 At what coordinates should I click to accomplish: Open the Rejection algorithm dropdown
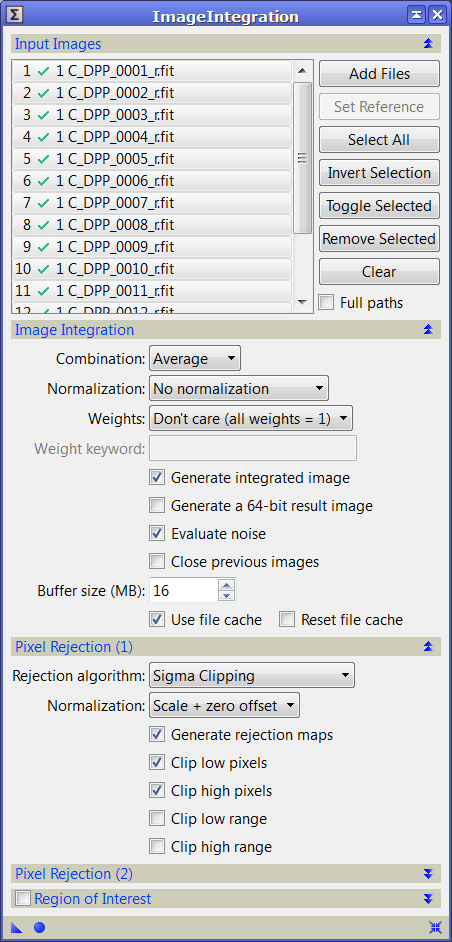[252, 675]
